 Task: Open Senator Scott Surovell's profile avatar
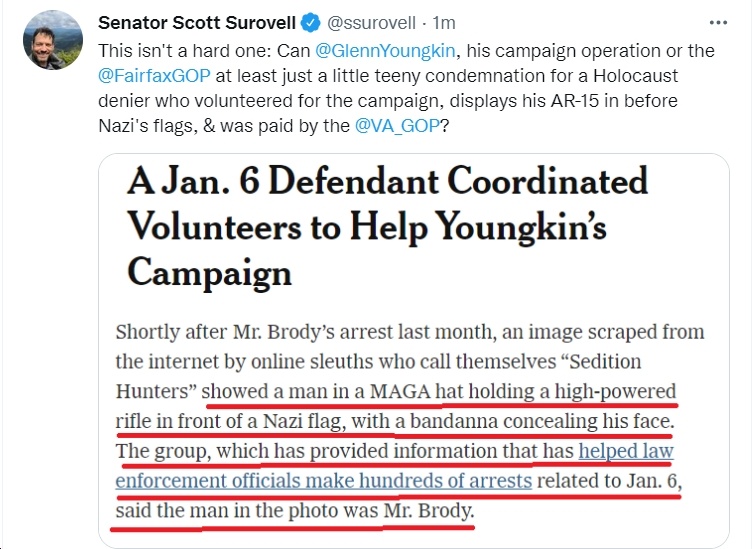coord(53,40)
